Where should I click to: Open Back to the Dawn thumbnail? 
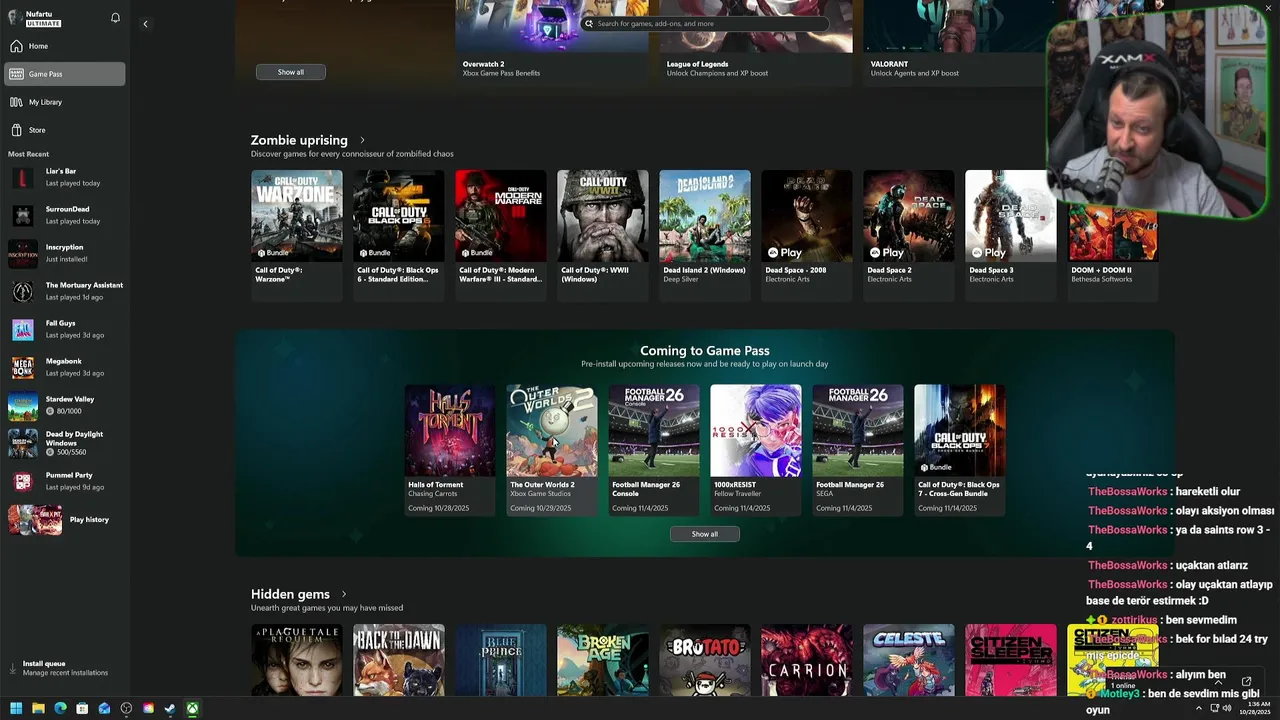(399, 660)
